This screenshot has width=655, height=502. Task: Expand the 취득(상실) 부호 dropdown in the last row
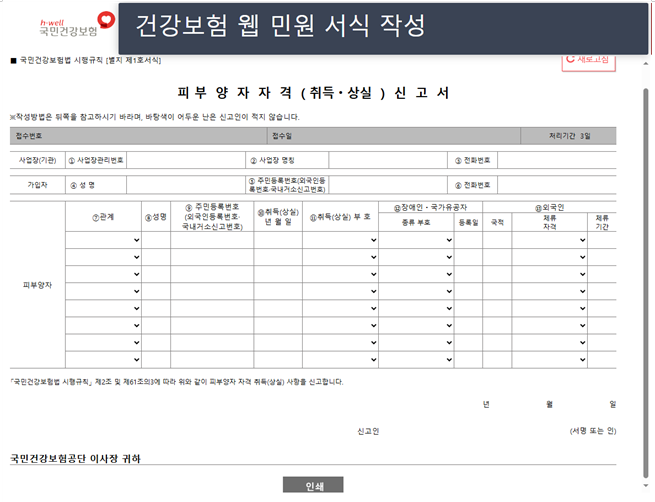click(340, 360)
